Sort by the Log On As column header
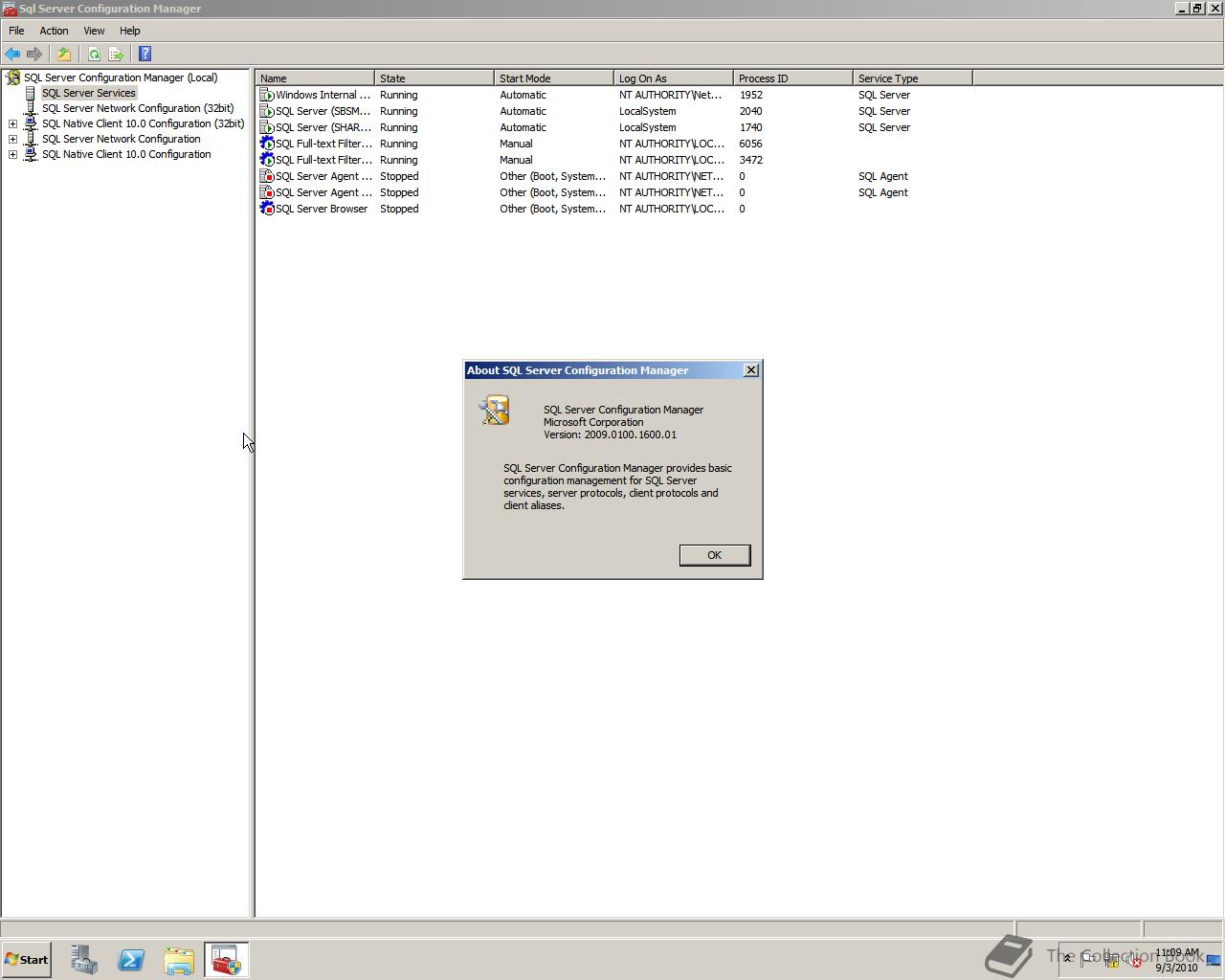The height and width of the screenshot is (980, 1225). [674, 78]
